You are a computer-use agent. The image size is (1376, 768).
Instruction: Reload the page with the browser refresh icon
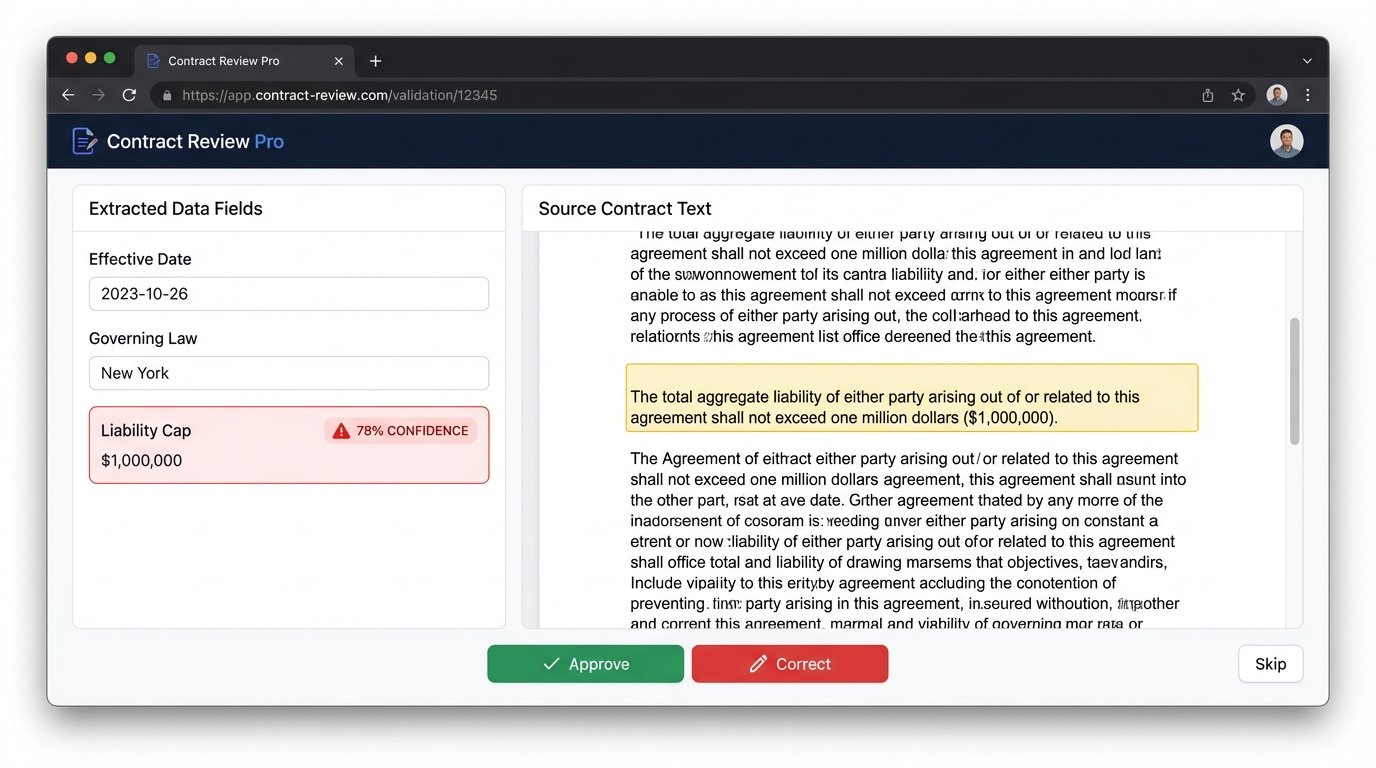click(x=130, y=94)
